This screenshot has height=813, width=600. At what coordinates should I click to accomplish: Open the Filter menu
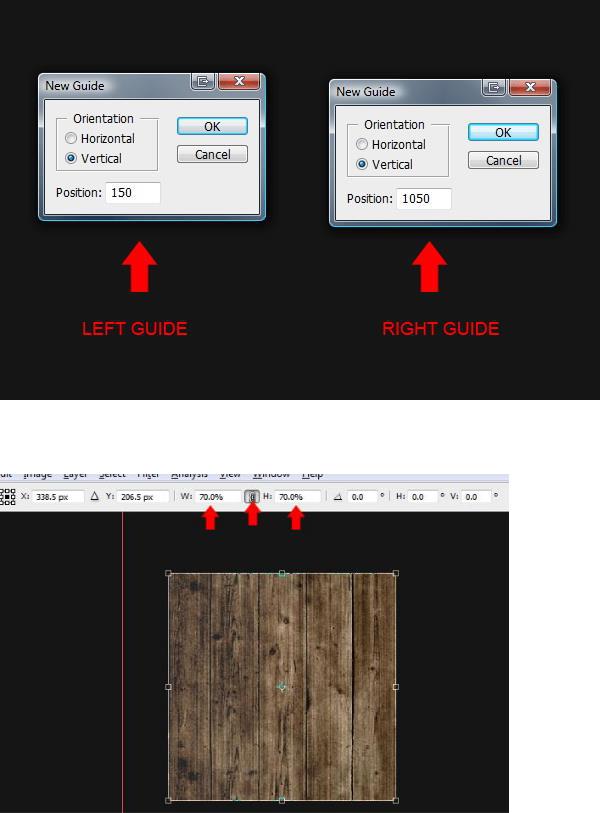pyautogui.click(x=148, y=474)
